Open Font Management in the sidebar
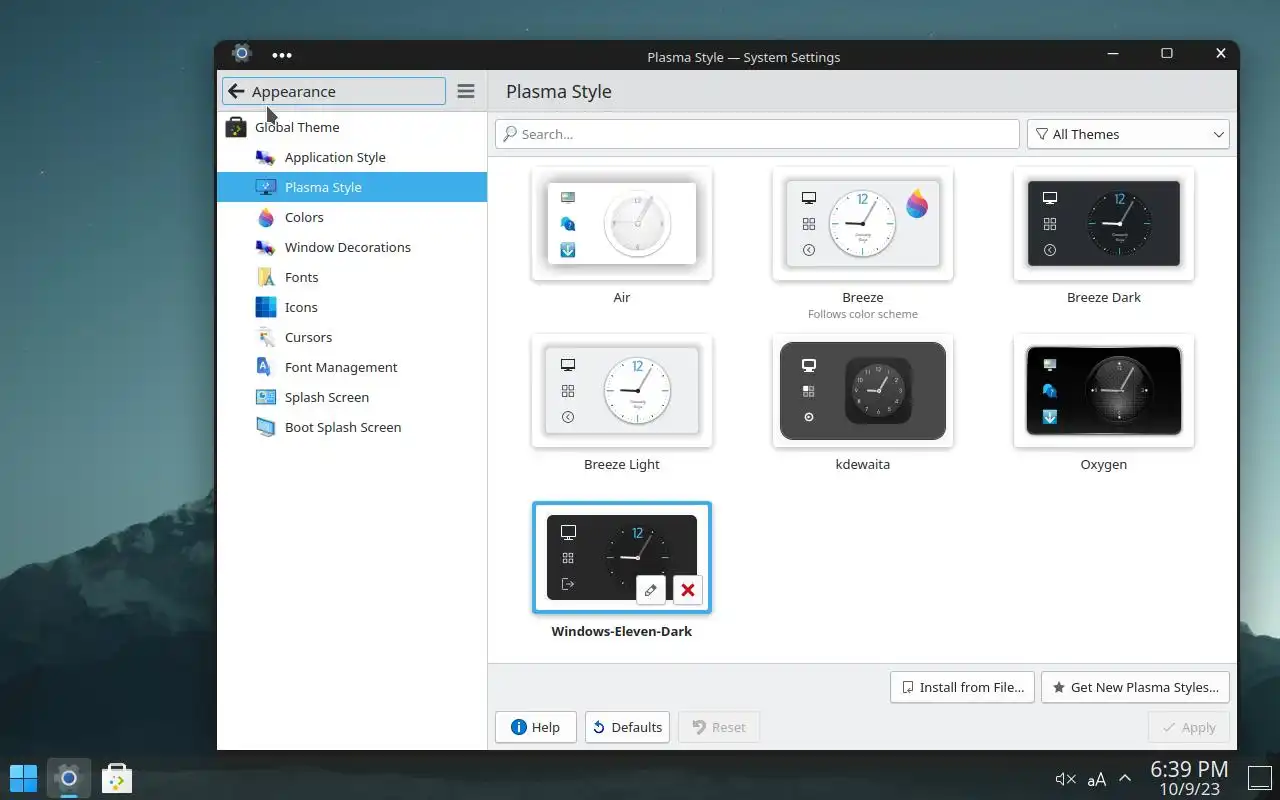Image resolution: width=1280 pixels, height=800 pixels. 352,367
